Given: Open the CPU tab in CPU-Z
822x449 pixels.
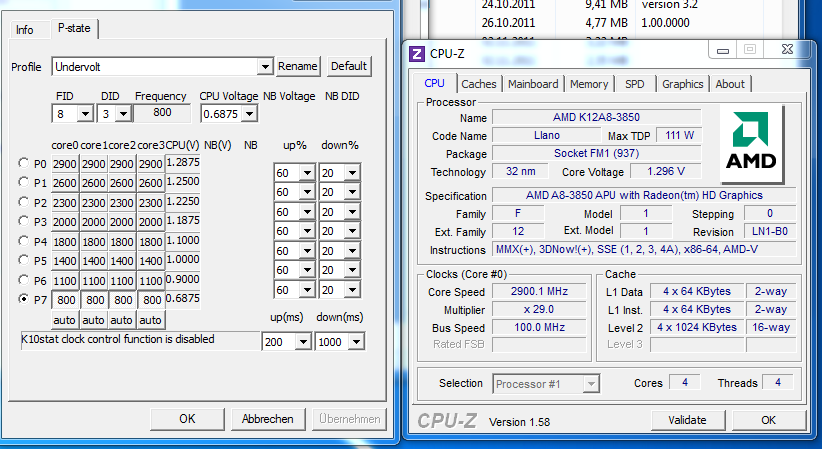Looking at the screenshot, I should (435, 83).
